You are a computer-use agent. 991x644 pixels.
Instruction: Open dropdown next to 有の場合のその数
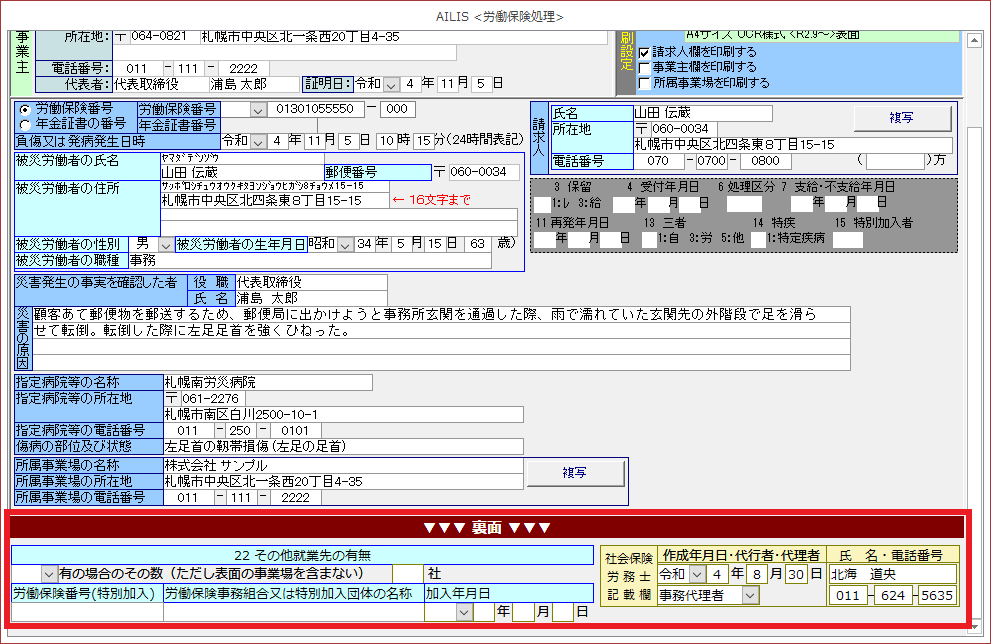pos(49,574)
